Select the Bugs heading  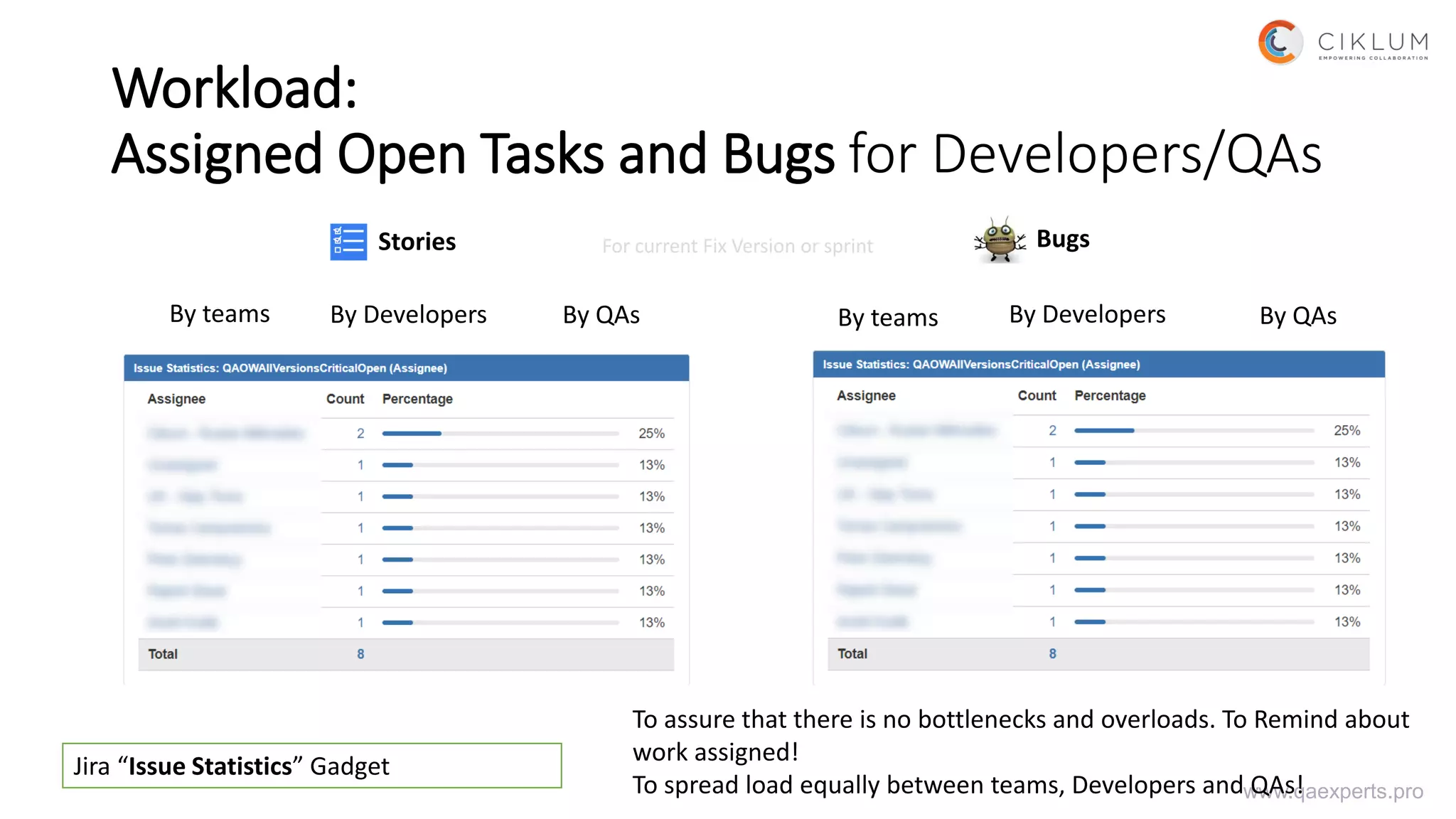(1063, 239)
